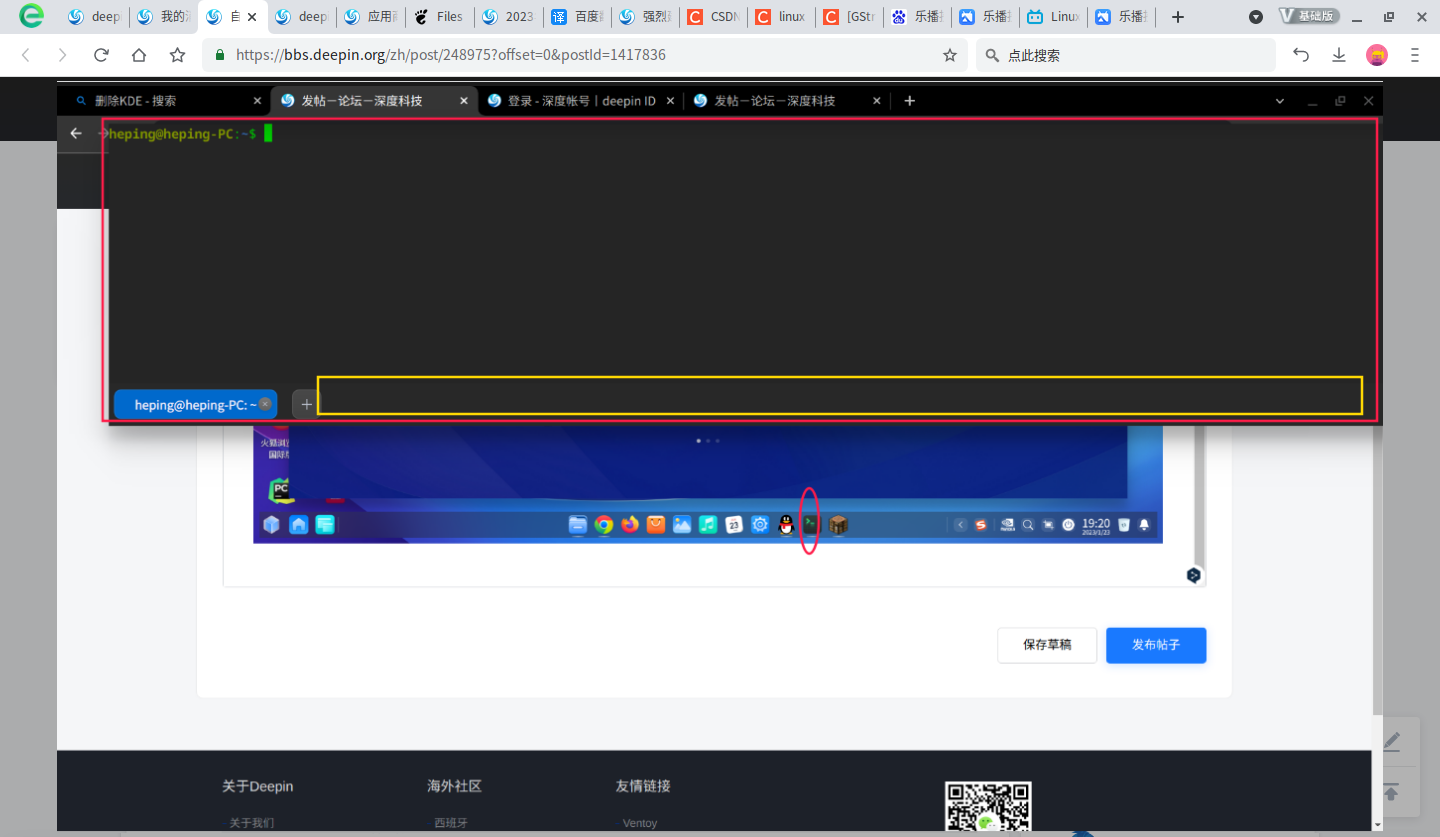Viewport: 1440px width, 837px height.
Task: Close the active browser tab
Action: coord(252,17)
